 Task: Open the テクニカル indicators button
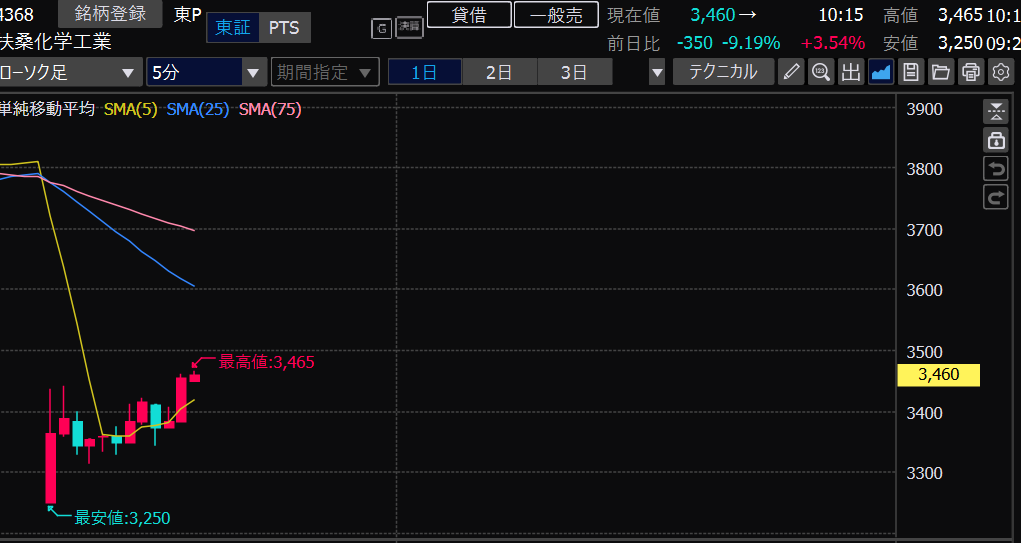723,72
